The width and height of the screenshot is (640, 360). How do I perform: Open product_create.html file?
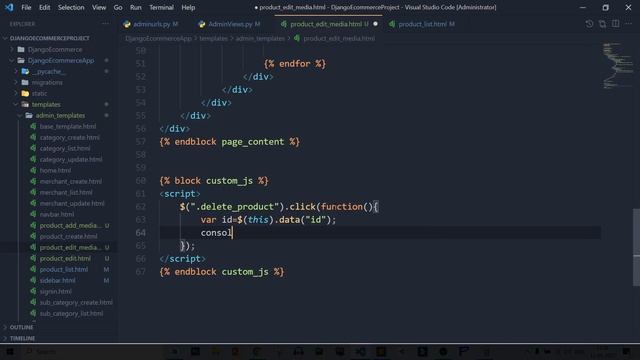(x=68, y=236)
